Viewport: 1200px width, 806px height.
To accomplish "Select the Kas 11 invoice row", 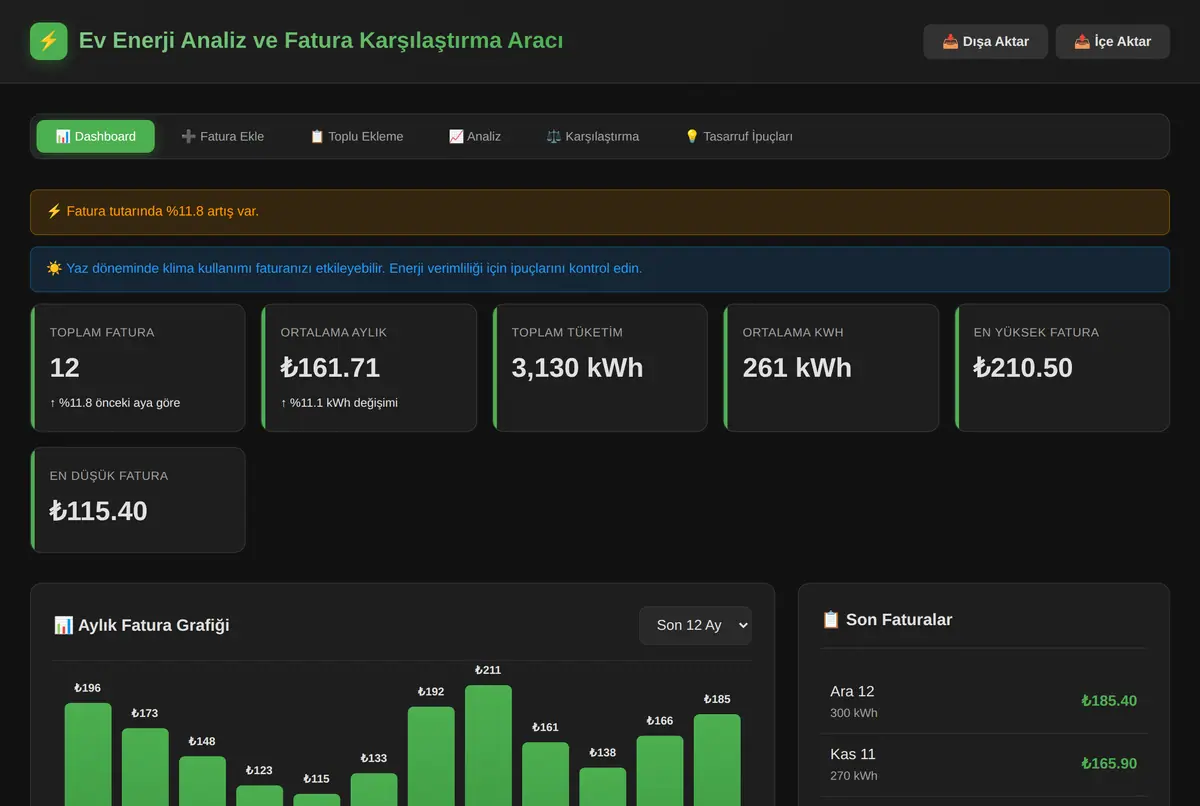I will [983, 764].
